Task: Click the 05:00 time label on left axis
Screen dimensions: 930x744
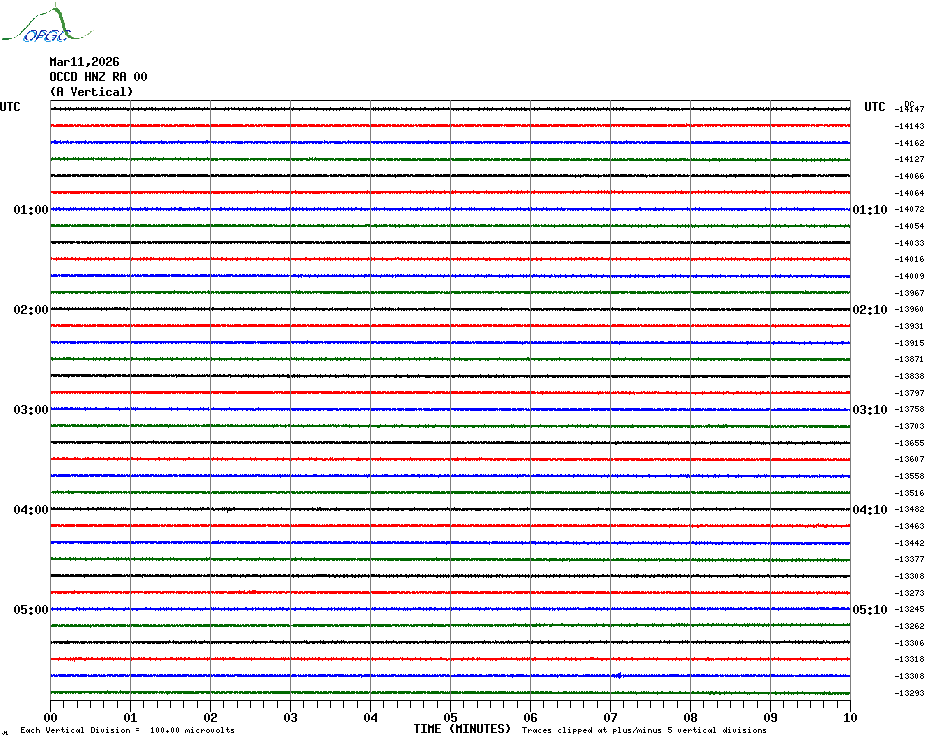Action: 30,610
